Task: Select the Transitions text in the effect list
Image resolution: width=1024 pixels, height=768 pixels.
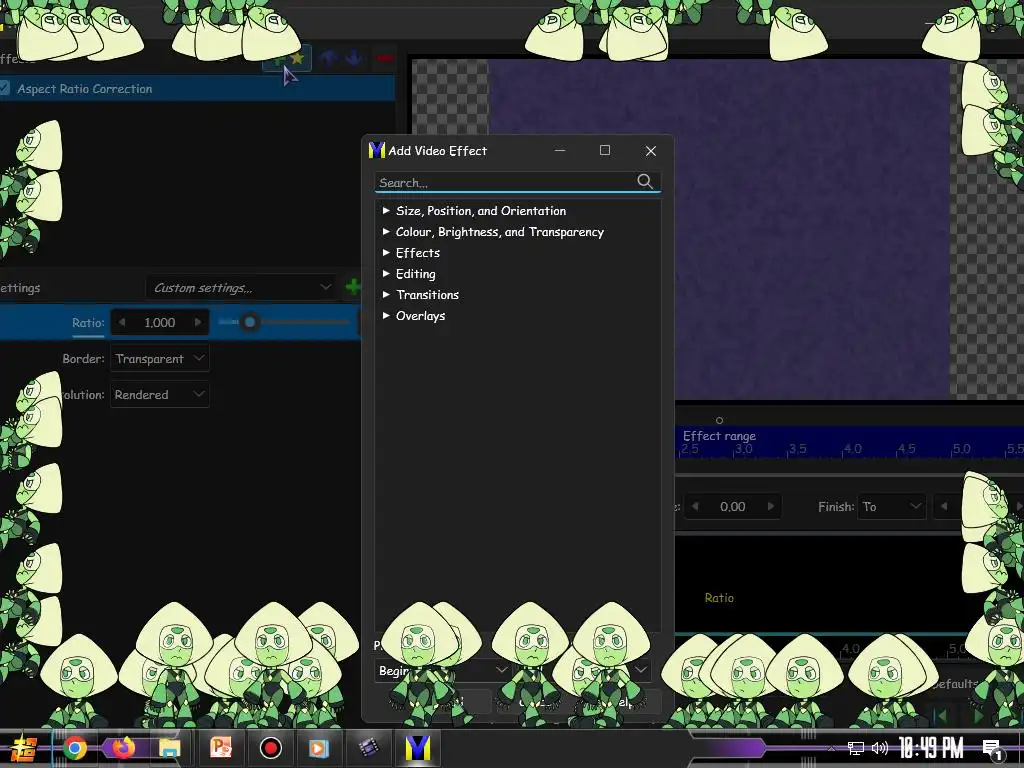Action: (427, 295)
